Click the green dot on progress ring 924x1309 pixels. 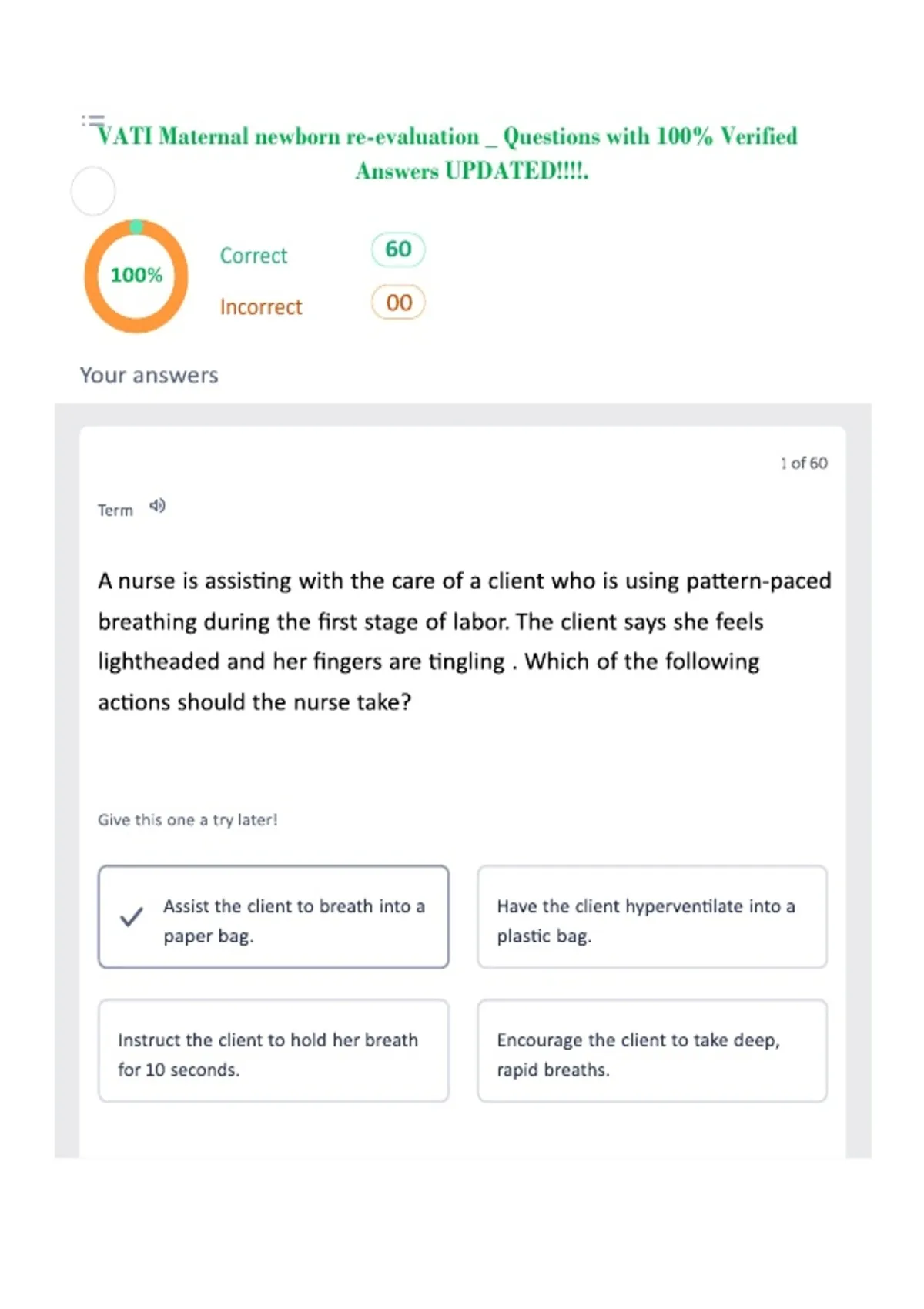click(136, 226)
